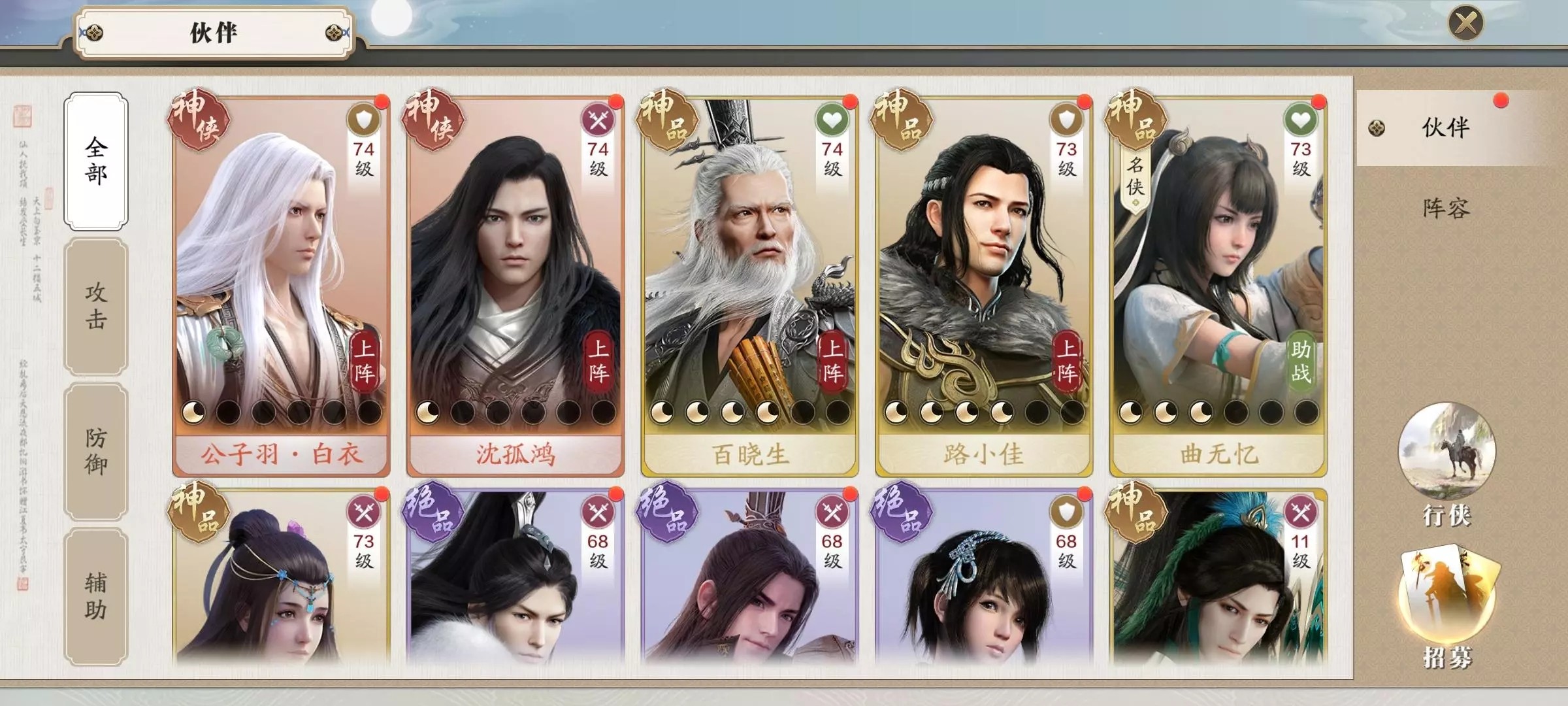Switch to the 阵容 lineup menu
Image resolution: width=1568 pixels, height=706 pixels.
(x=1446, y=208)
